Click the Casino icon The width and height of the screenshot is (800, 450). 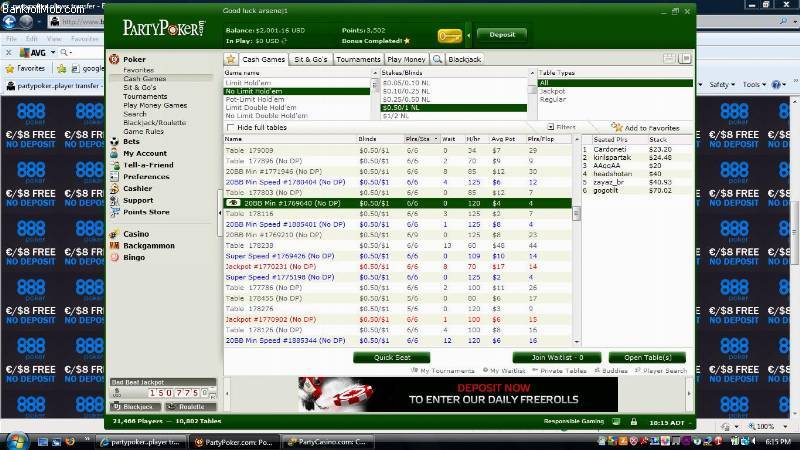coord(114,234)
